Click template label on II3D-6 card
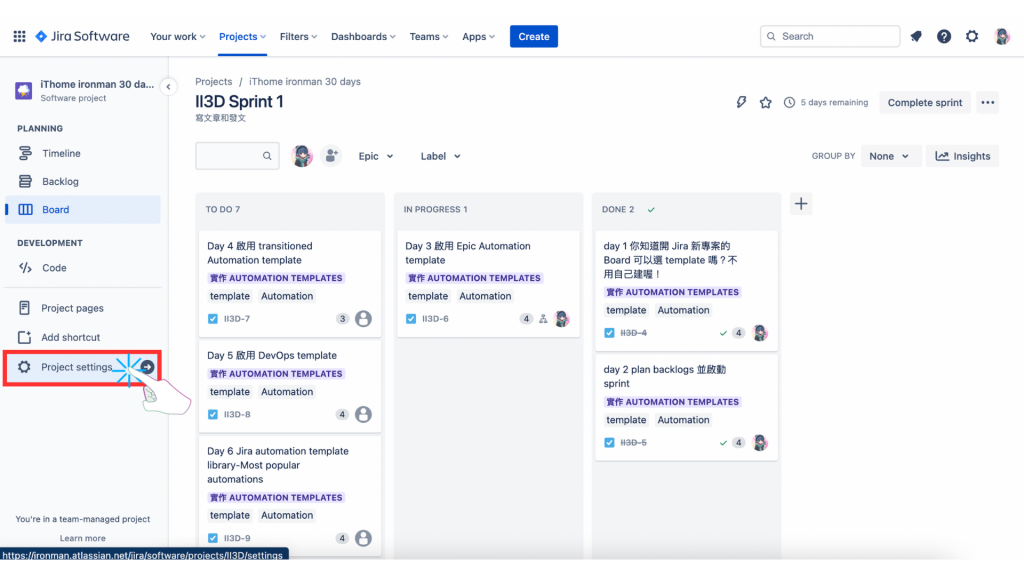Screen dimensions: 1024x576 [428, 296]
